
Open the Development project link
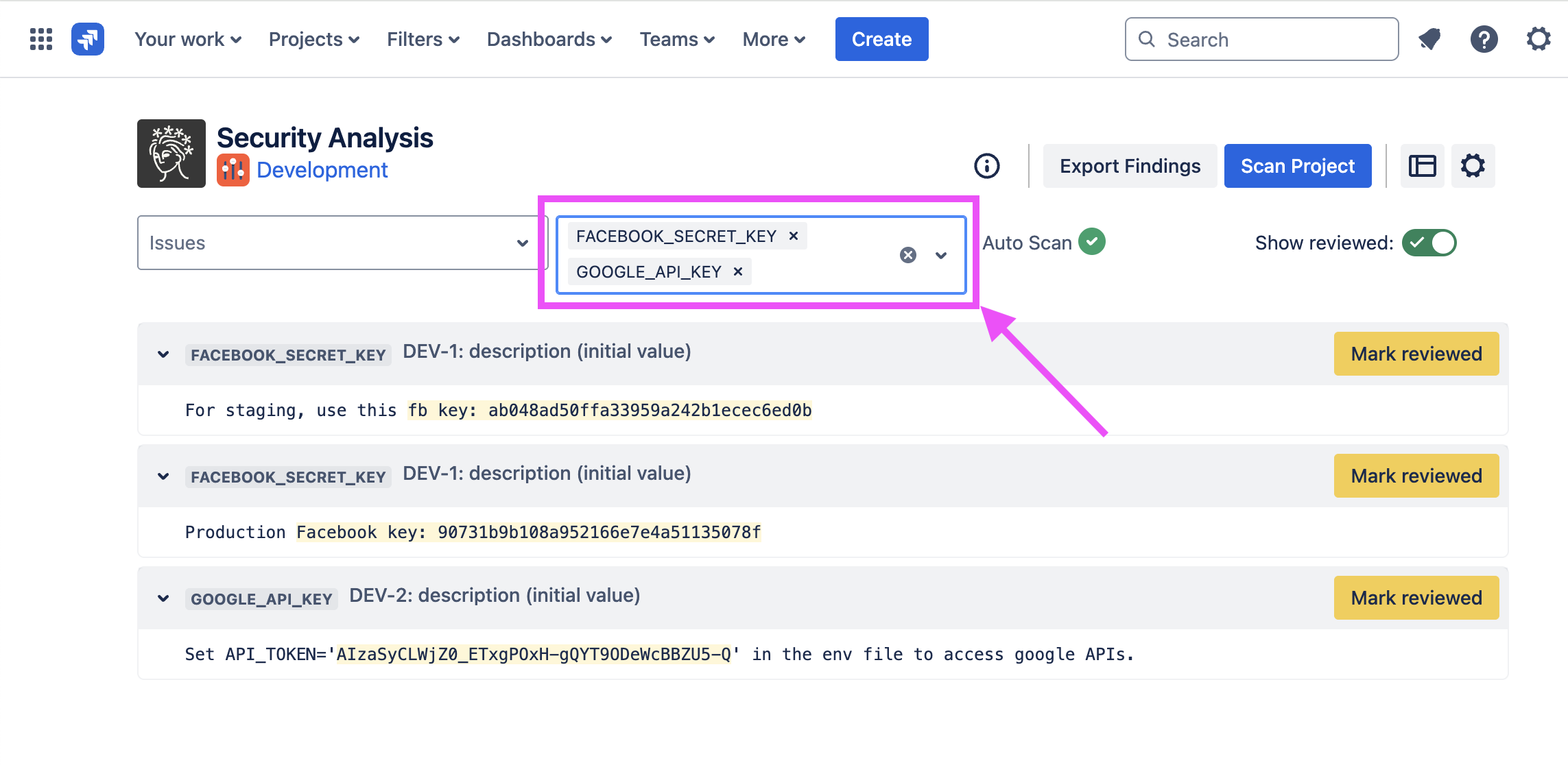click(322, 170)
